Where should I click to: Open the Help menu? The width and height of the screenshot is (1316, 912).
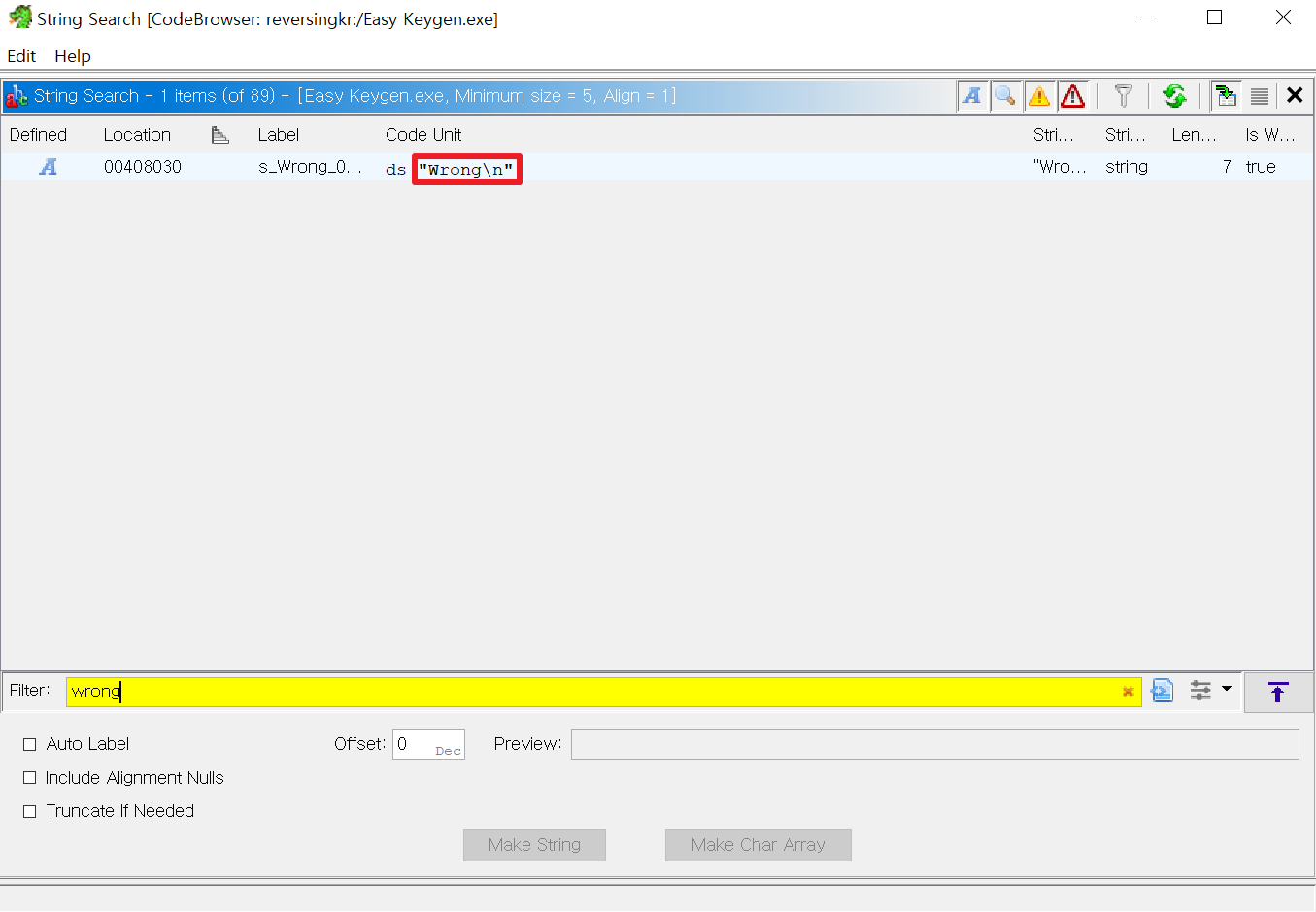point(73,56)
